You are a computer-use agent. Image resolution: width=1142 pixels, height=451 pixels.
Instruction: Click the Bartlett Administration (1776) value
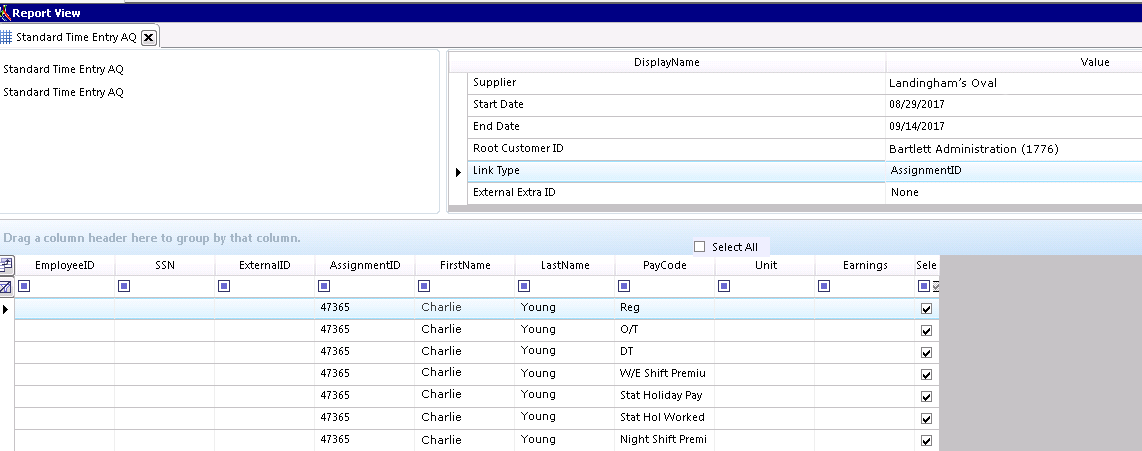(x=973, y=149)
